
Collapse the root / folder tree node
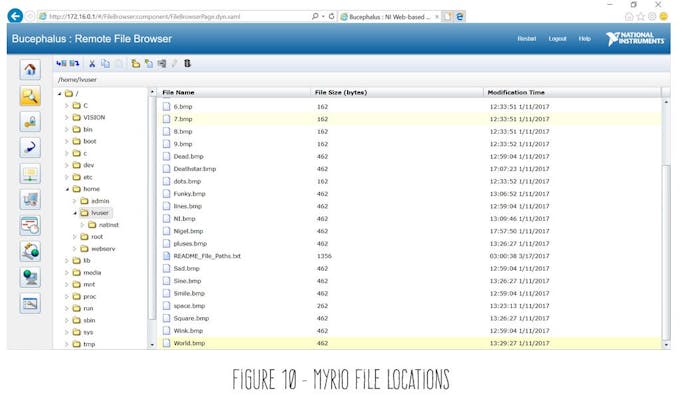click(x=59, y=94)
